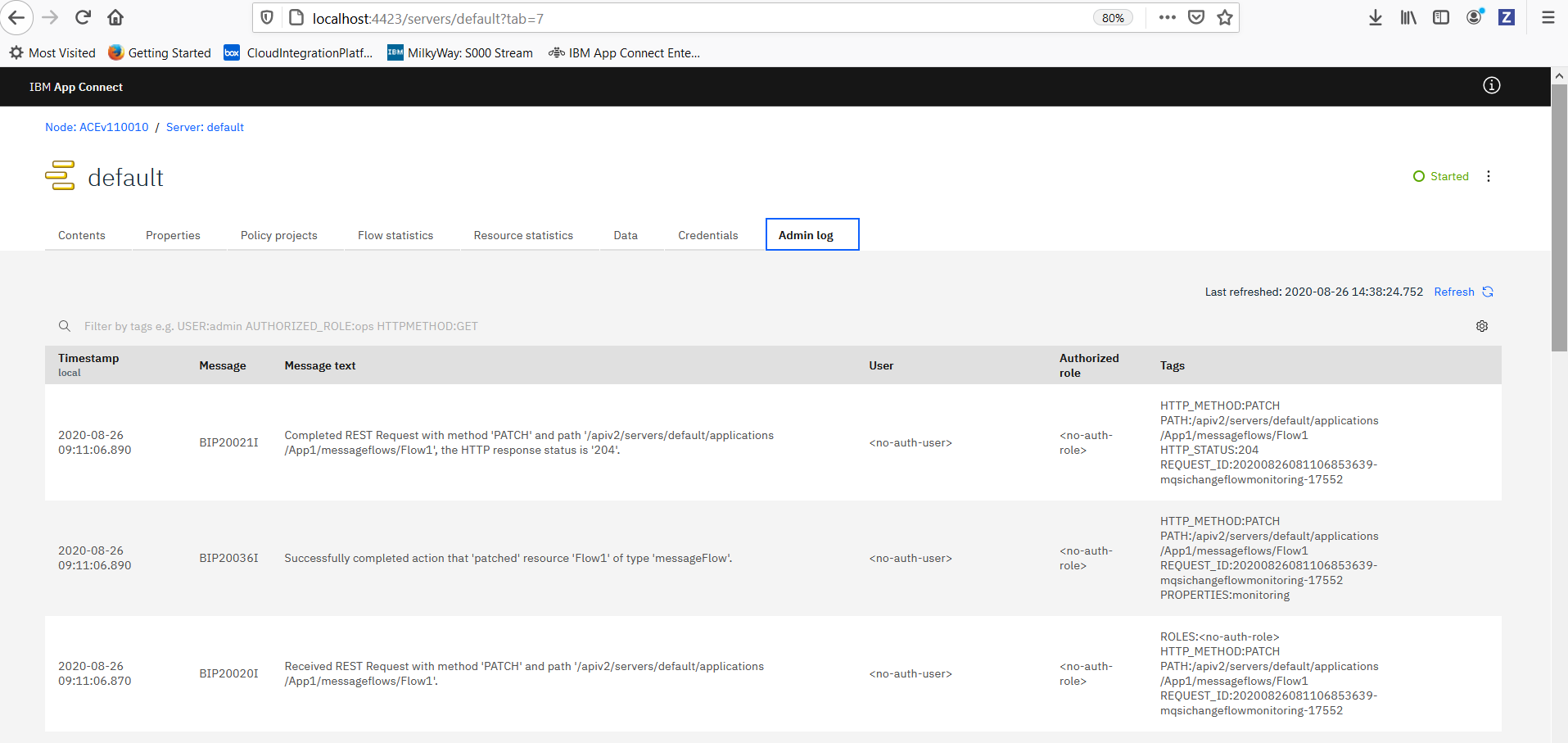Open the tracking protection shield icon
The image size is (1568, 743).
pyautogui.click(x=267, y=17)
